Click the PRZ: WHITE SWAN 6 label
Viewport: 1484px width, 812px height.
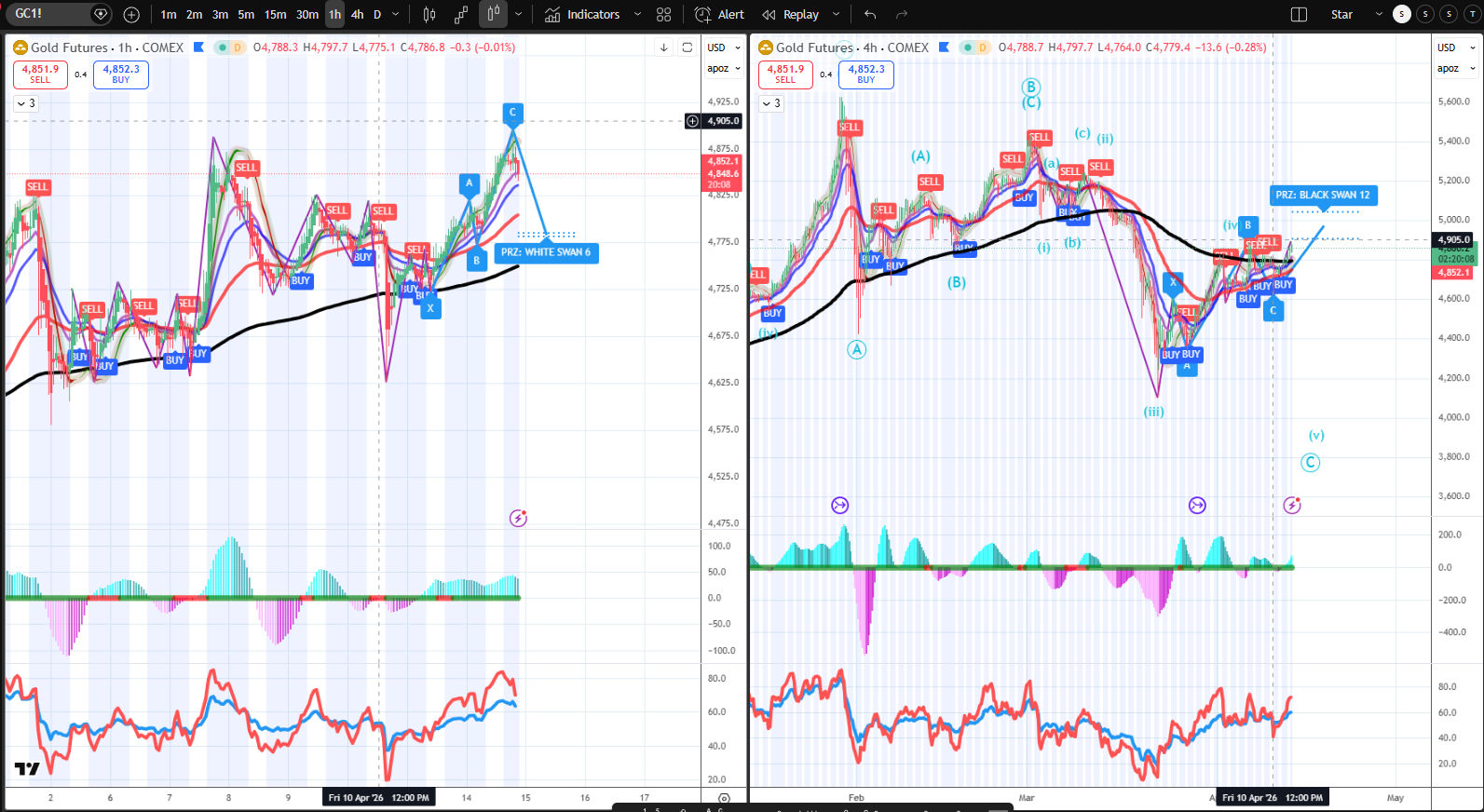tap(546, 252)
